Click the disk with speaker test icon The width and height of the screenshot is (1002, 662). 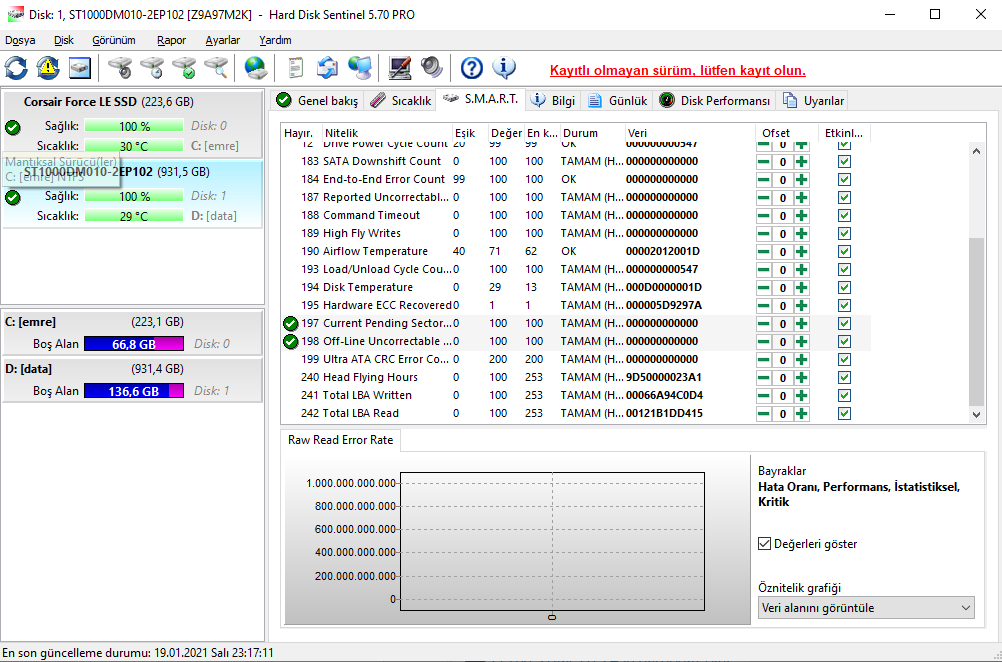coord(119,68)
